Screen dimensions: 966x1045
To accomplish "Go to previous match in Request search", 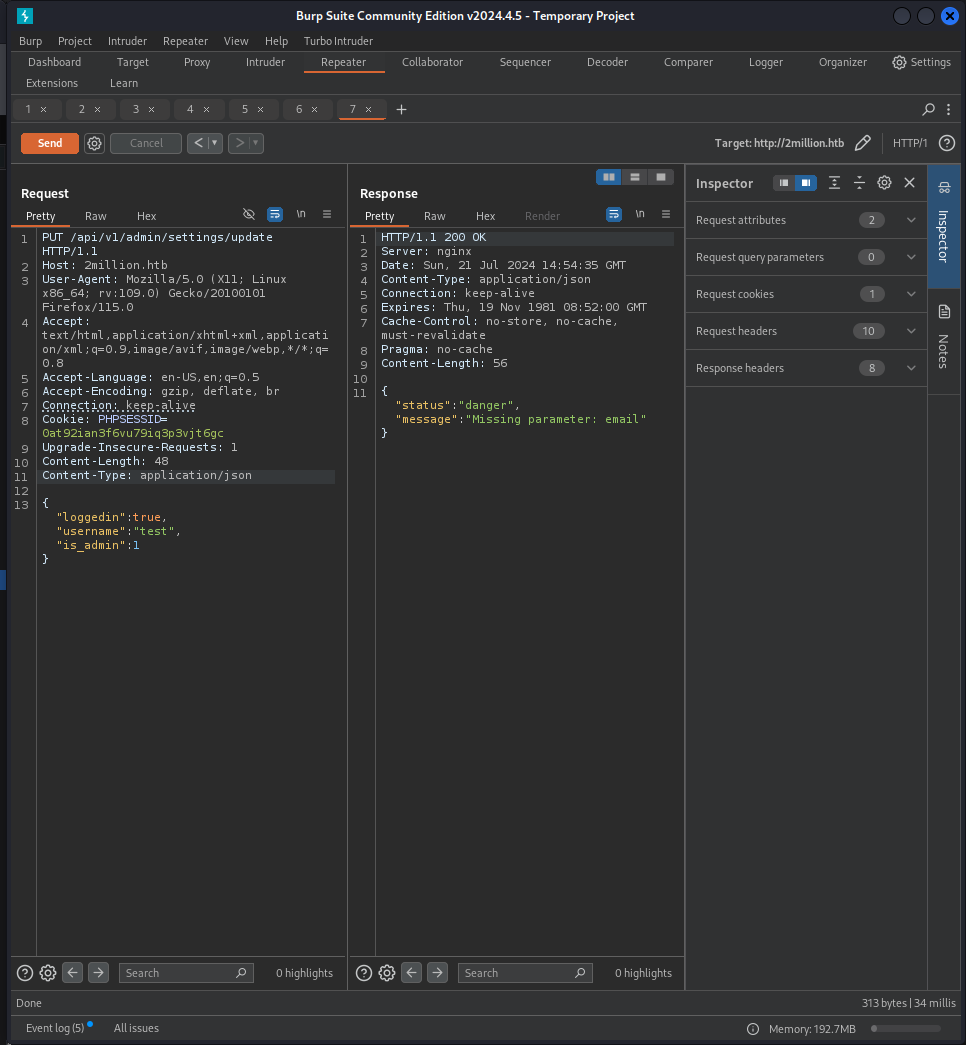I will pyautogui.click(x=73, y=973).
